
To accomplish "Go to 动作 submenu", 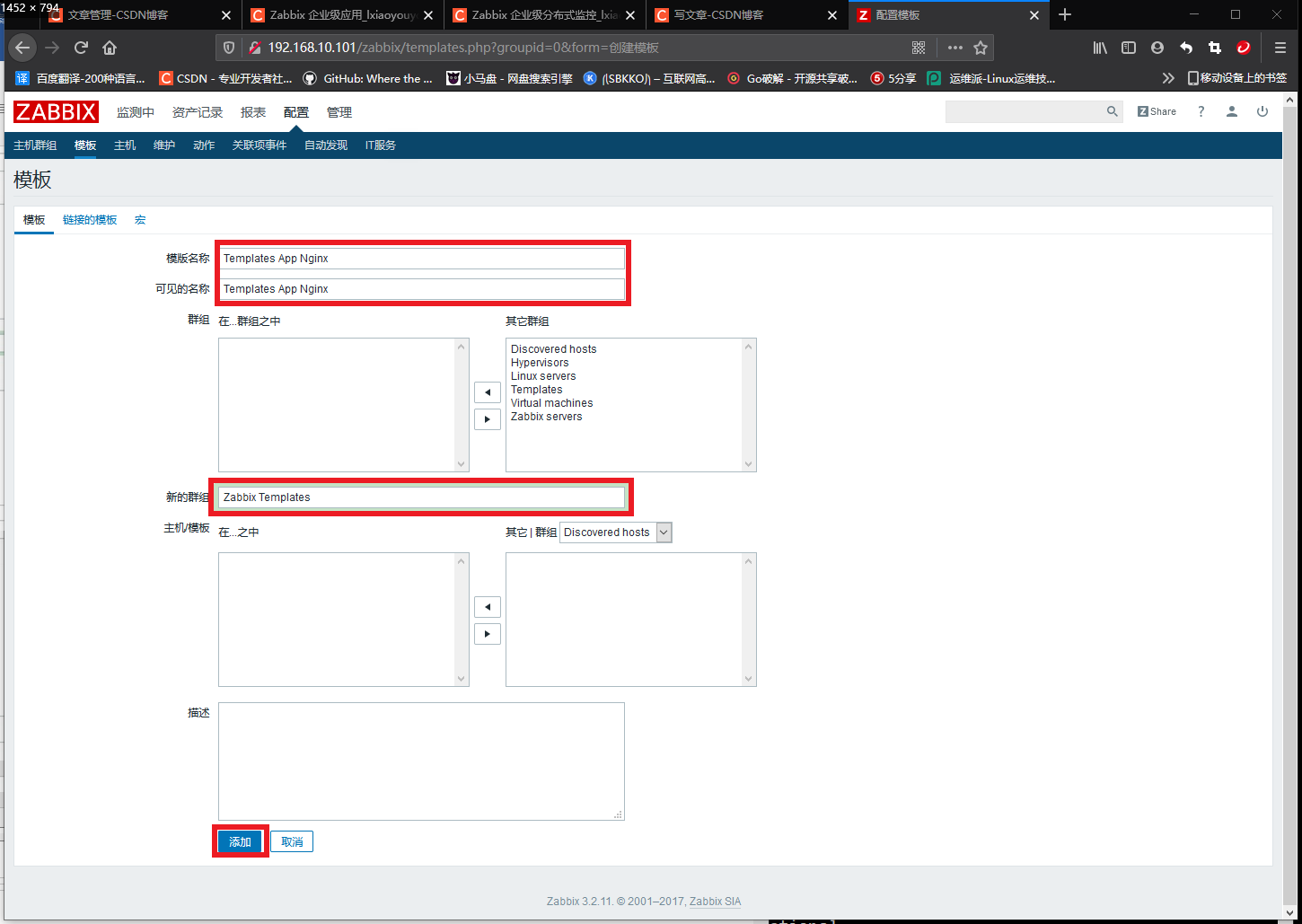I will (204, 145).
